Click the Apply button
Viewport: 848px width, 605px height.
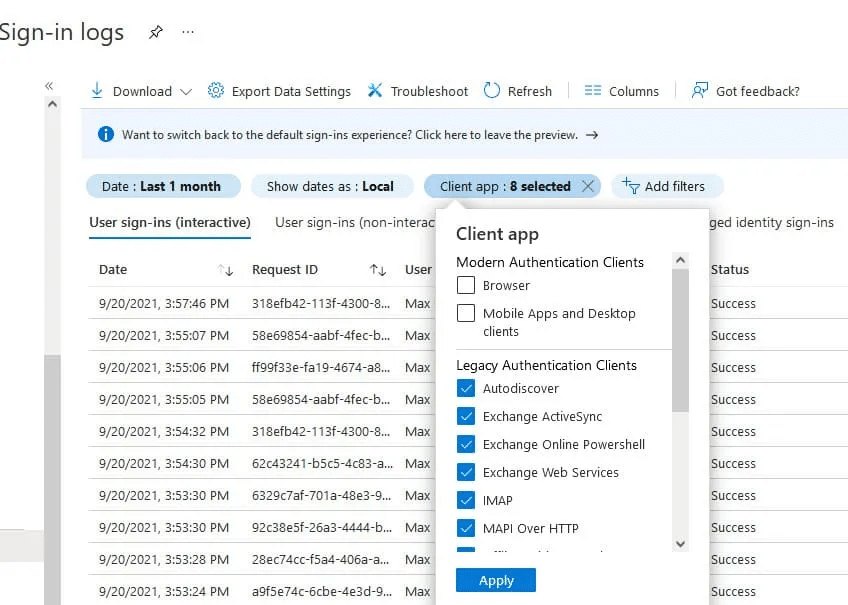[x=496, y=580]
